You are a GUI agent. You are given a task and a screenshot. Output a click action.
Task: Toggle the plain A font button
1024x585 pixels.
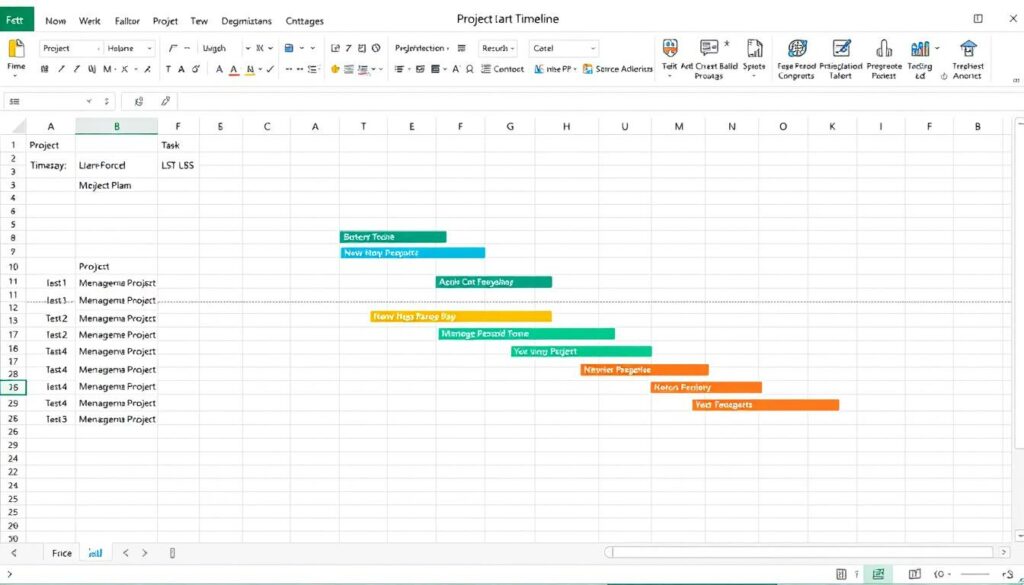pyautogui.click(x=219, y=69)
